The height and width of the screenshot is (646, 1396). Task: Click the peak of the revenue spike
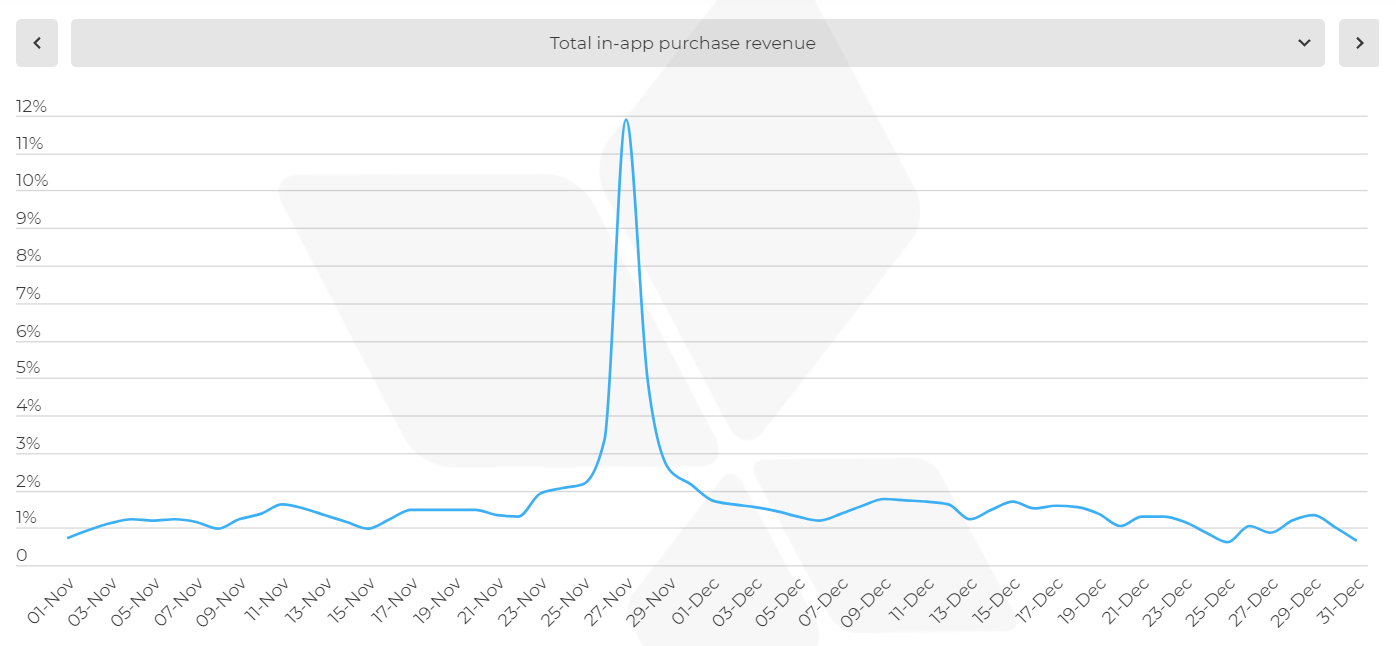tap(626, 120)
